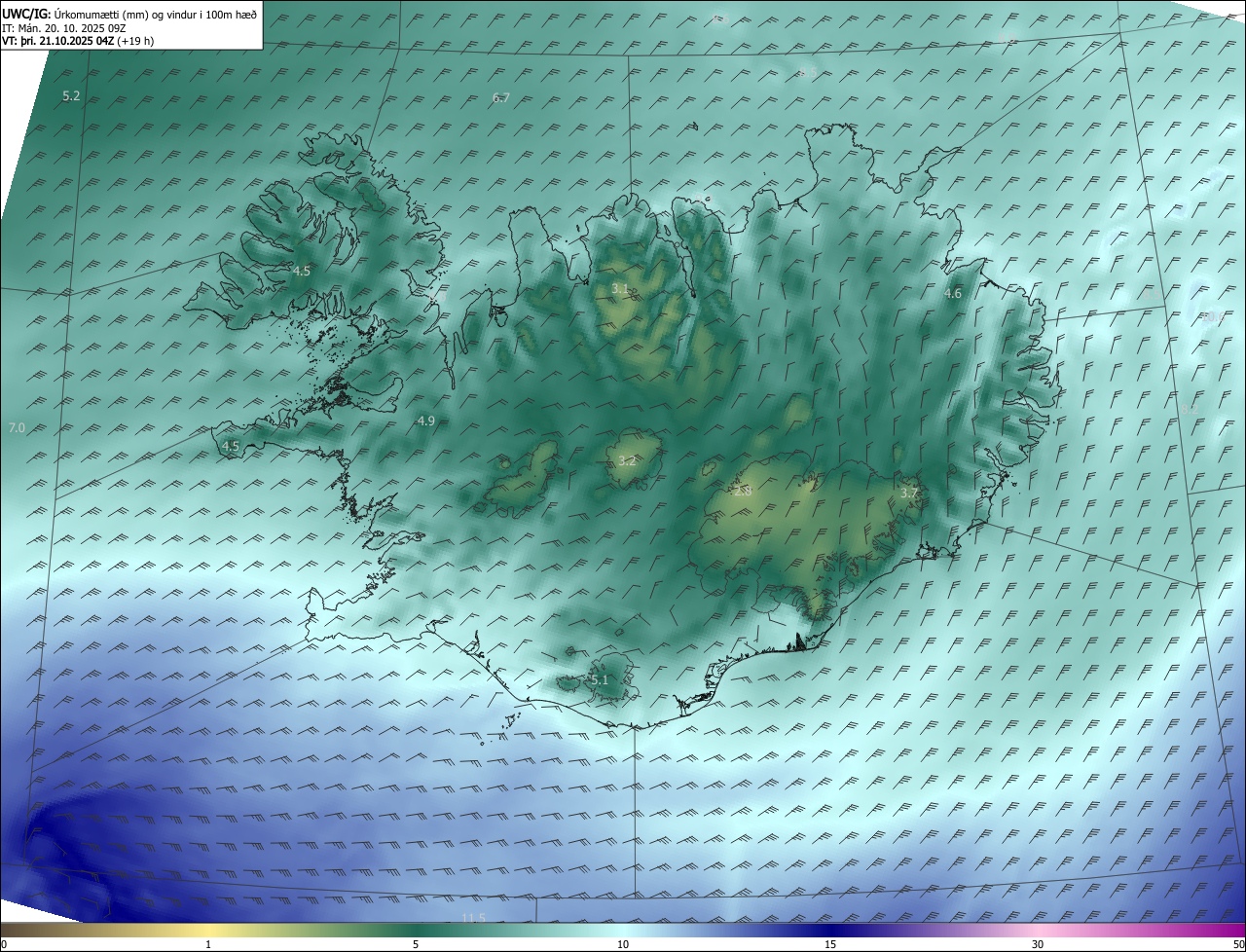The image size is (1246, 952).
Task: Click the 1 tick on the color scale
Action: (208, 944)
